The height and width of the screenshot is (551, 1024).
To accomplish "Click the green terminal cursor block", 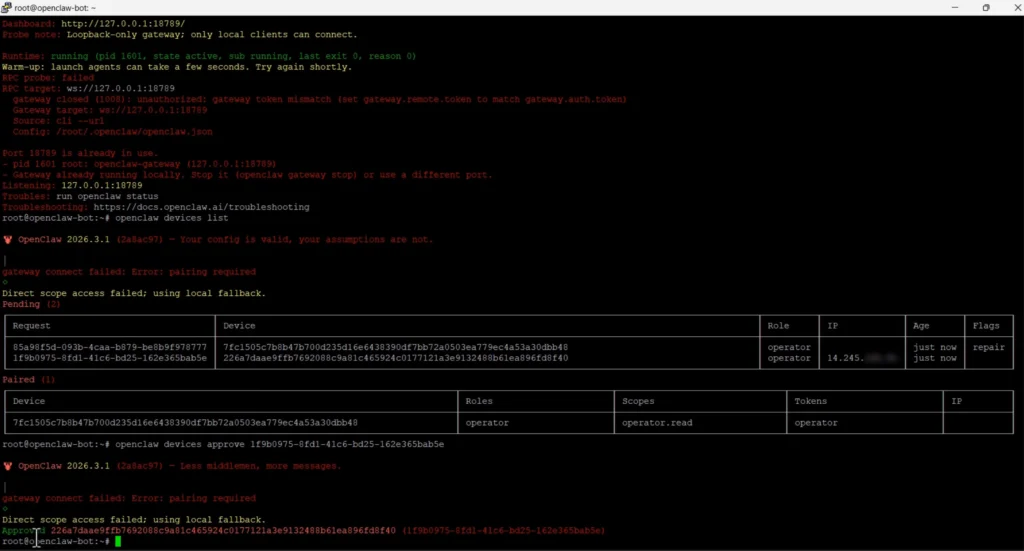I will point(117,541).
